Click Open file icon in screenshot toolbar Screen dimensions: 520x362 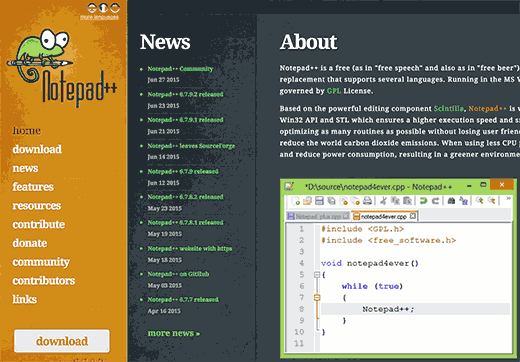pos(307,201)
